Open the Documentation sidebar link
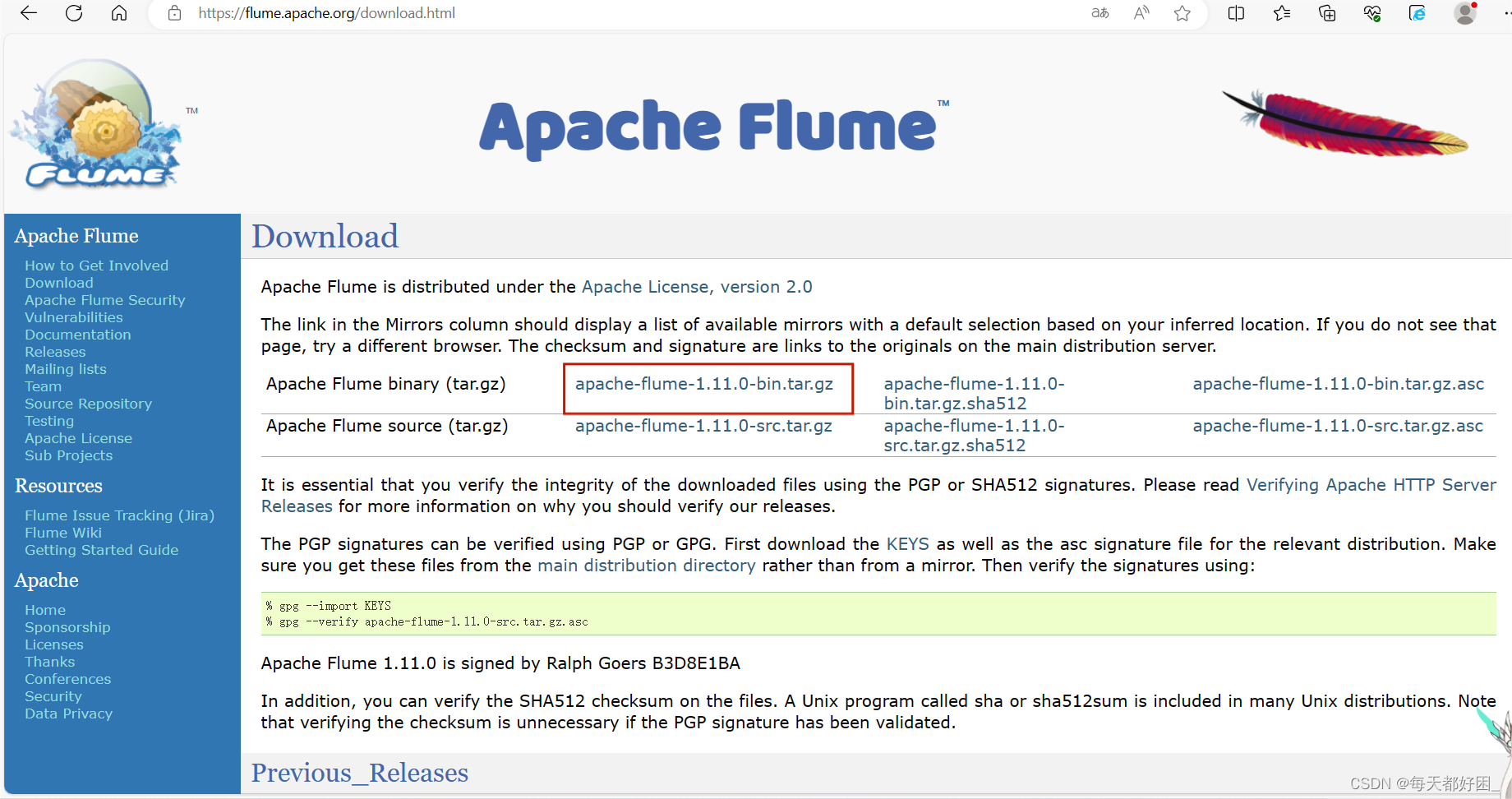The height and width of the screenshot is (799, 1512). 78,335
